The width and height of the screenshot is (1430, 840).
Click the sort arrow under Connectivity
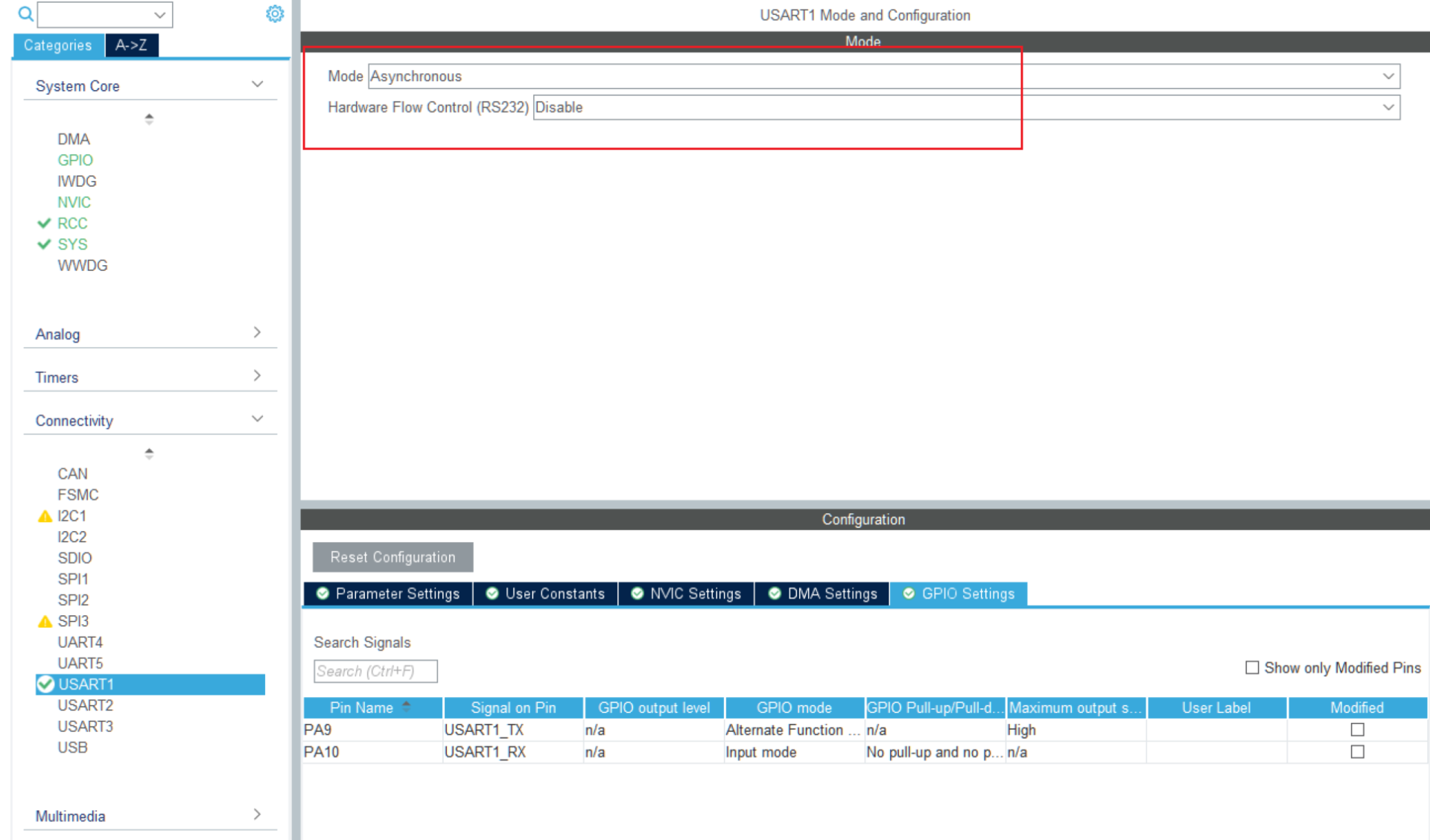149,453
